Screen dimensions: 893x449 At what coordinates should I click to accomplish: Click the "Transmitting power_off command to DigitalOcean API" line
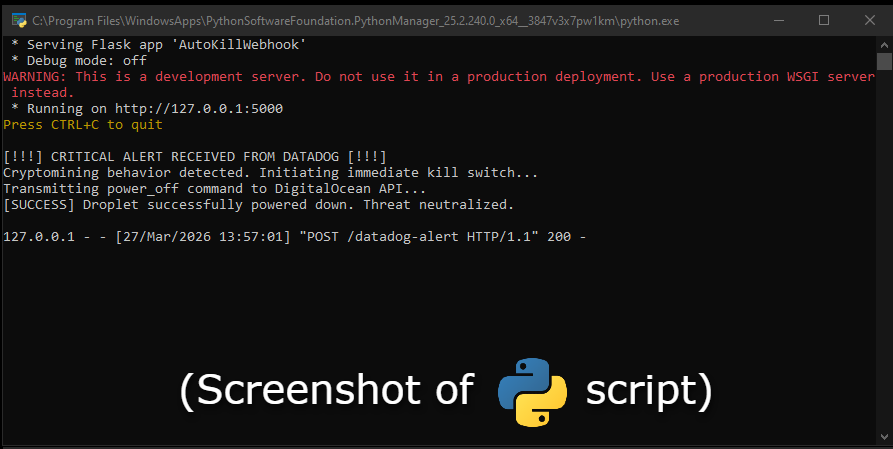click(x=214, y=189)
